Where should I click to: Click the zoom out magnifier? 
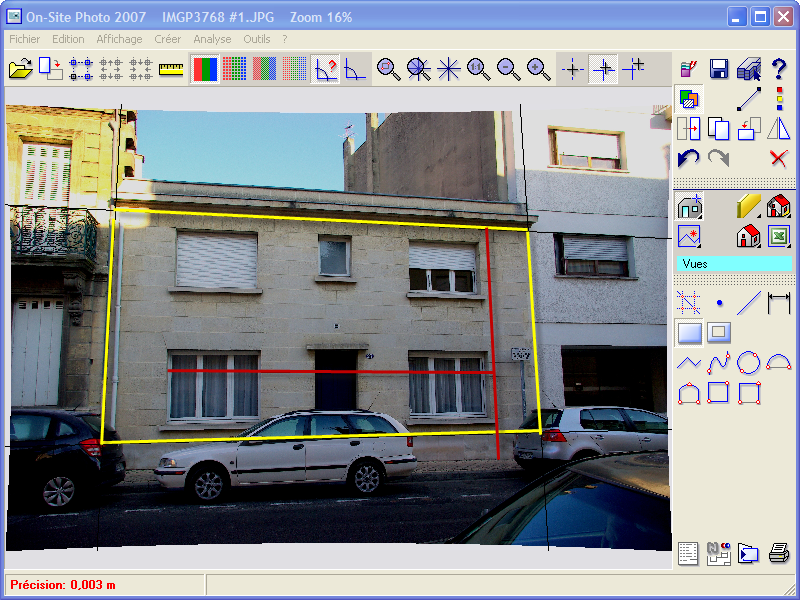509,69
